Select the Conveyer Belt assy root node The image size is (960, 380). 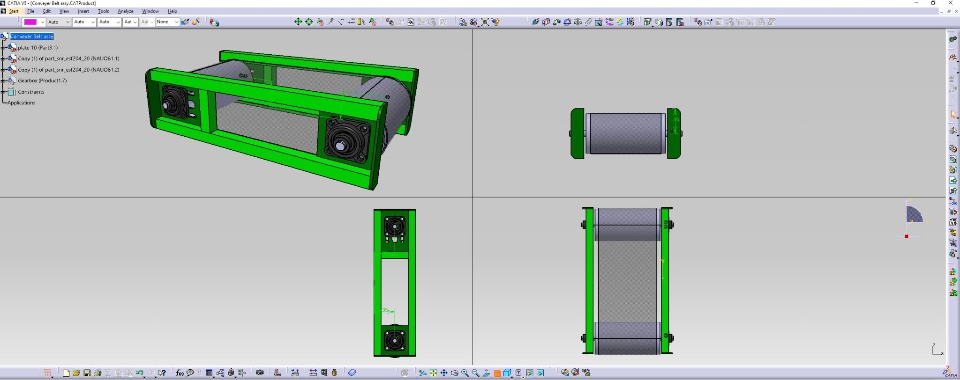point(32,36)
